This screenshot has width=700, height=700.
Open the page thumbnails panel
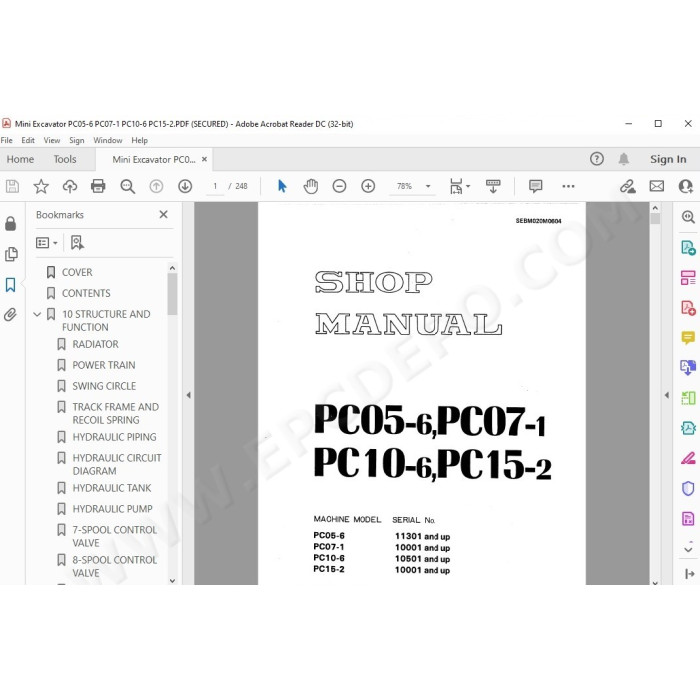[x=11, y=254]
